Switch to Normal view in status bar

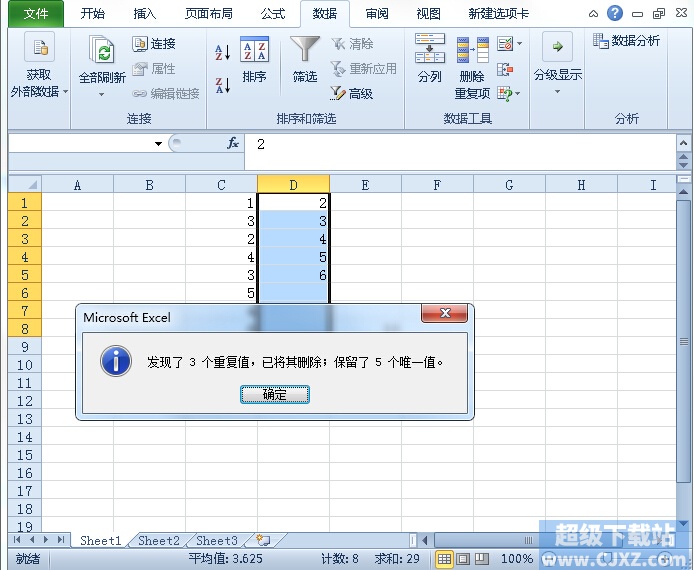[444, 559]
